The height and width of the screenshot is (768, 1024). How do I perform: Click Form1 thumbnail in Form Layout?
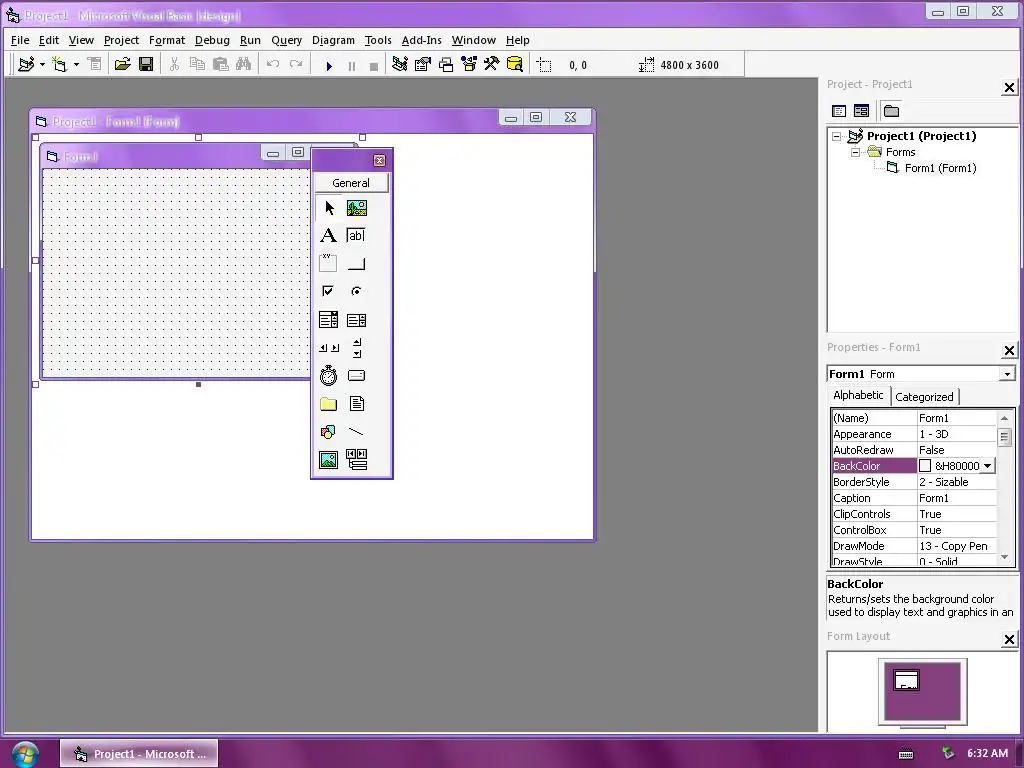[906, 680]
